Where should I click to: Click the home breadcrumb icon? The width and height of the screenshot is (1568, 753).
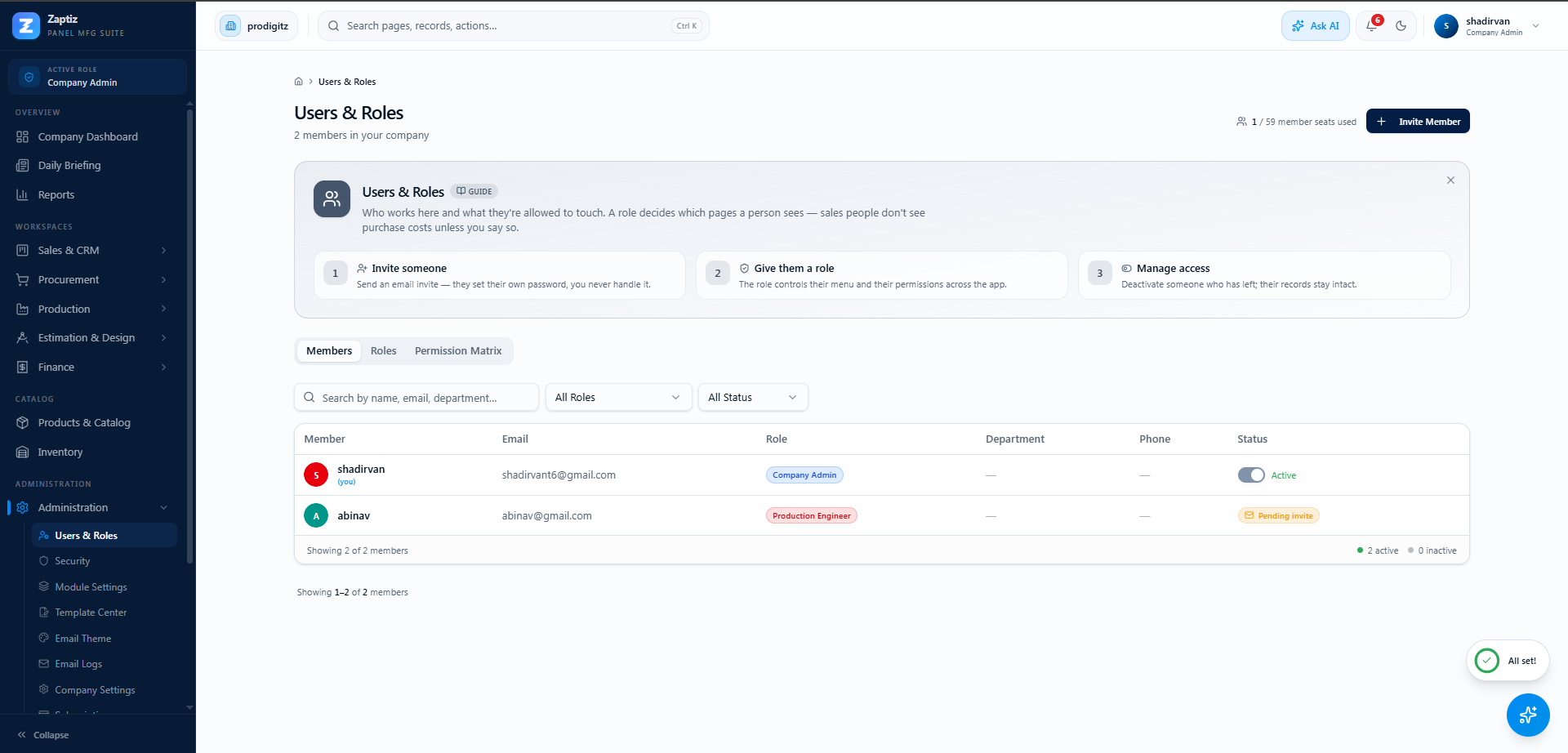299,82
